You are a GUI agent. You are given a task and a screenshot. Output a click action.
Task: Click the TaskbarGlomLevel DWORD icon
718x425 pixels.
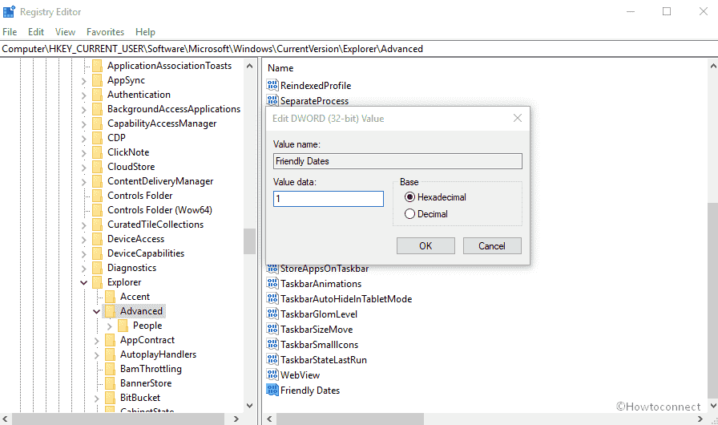click(x=272, y=314)
